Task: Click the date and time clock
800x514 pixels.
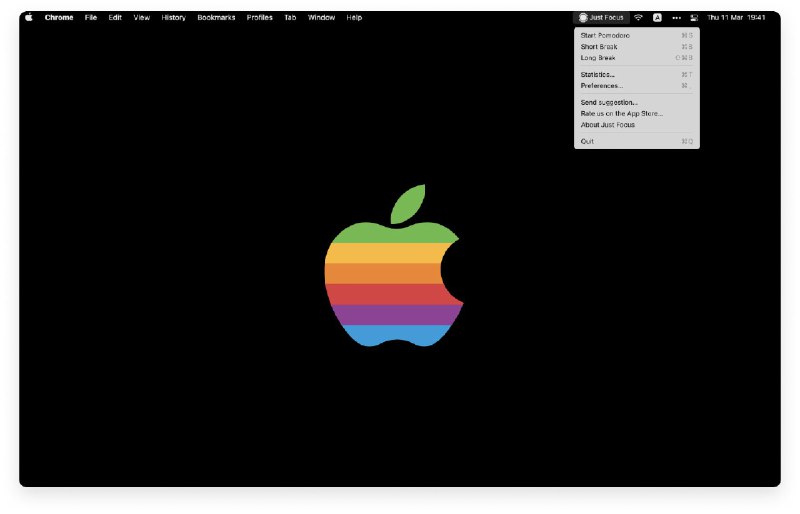Action: click(x=736, y=18)
